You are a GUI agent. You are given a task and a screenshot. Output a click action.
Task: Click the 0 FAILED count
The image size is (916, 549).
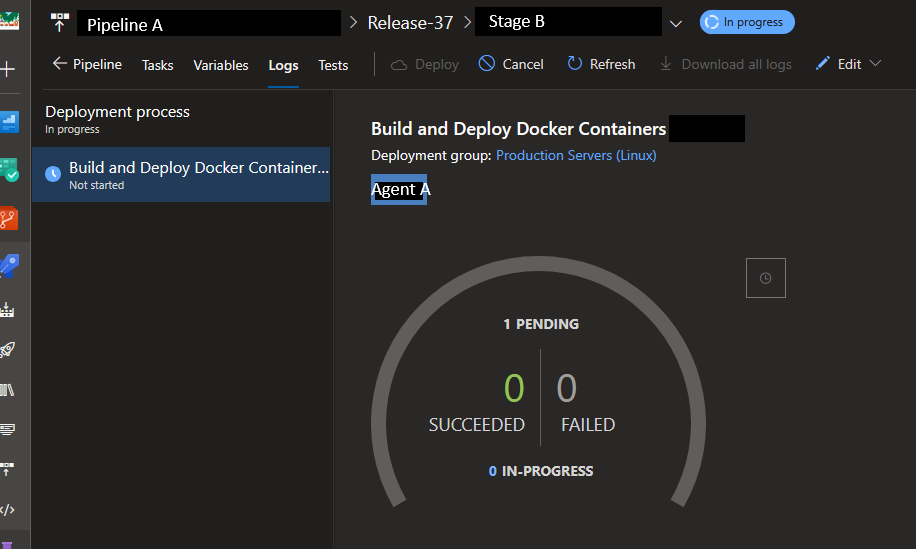pyautogui.click(x=588, y=402)
